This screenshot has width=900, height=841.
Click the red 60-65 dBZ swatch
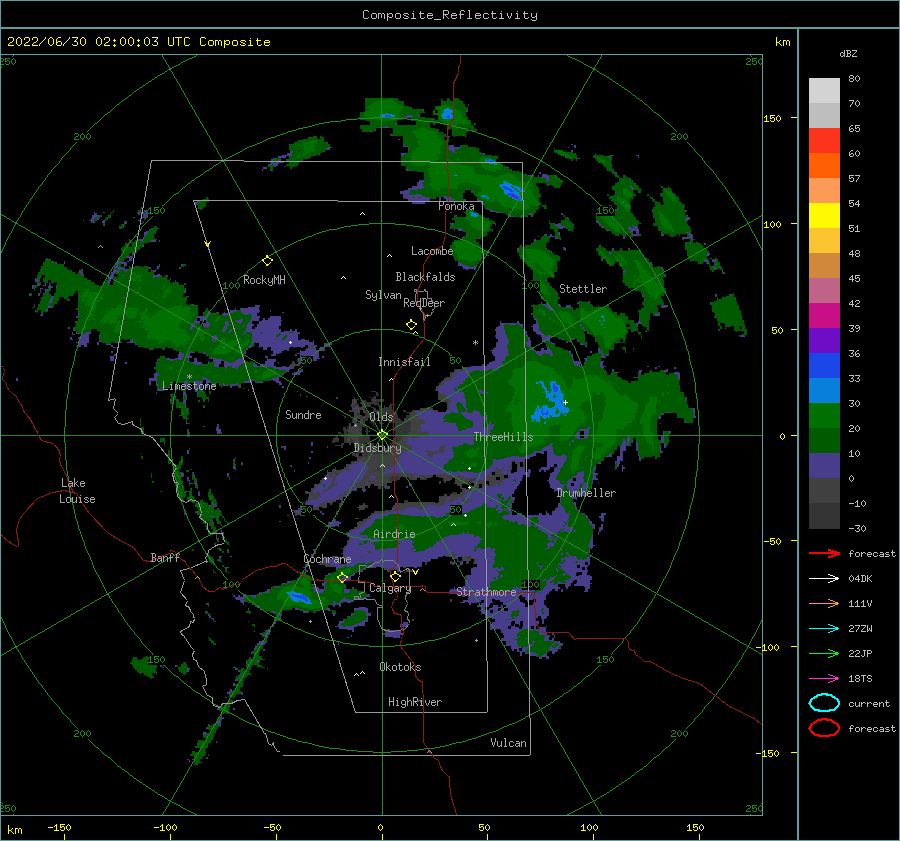pos(824,141)
